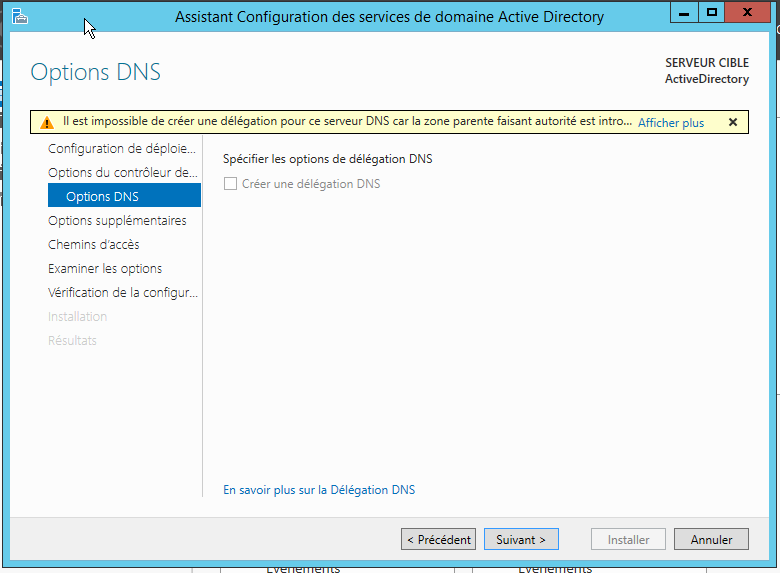Go to Vérification de la configuration step
This screenshot has width=780, height=573.
122,292
